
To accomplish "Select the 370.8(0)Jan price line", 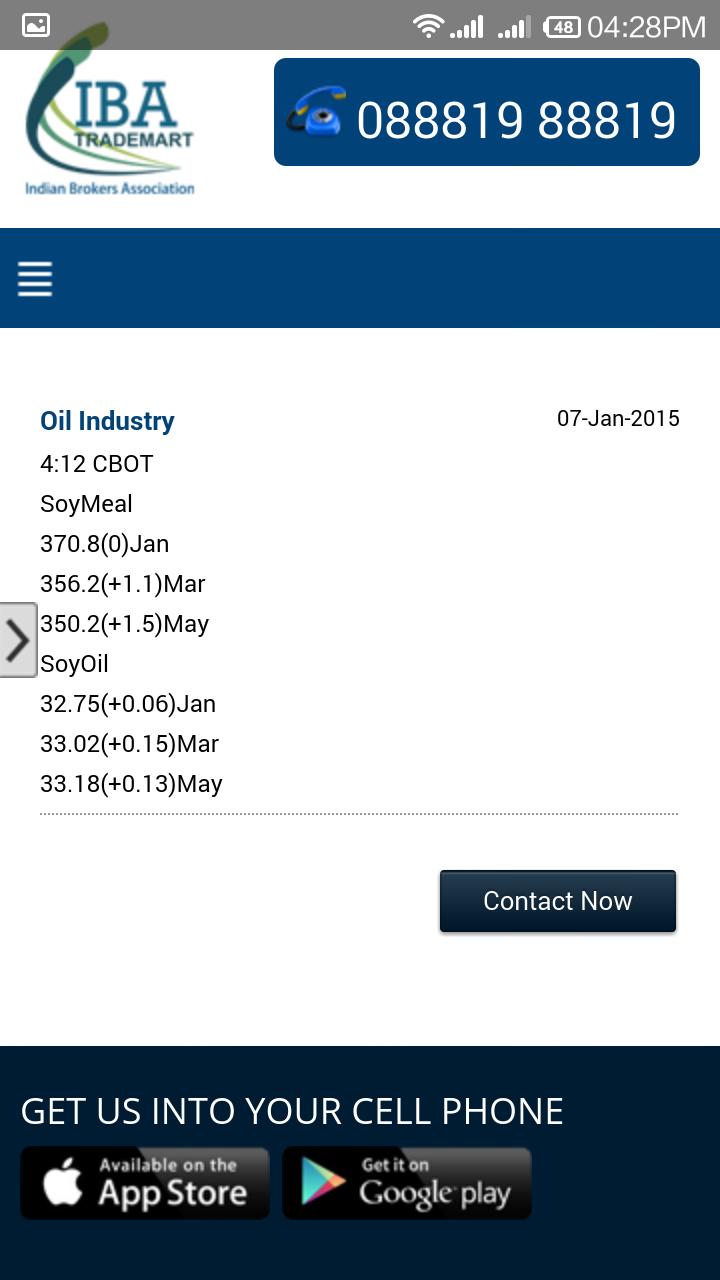I will pos(104,544).
